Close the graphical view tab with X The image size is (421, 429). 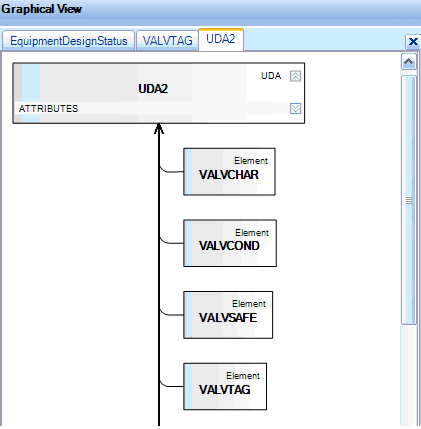click(413, 42)
